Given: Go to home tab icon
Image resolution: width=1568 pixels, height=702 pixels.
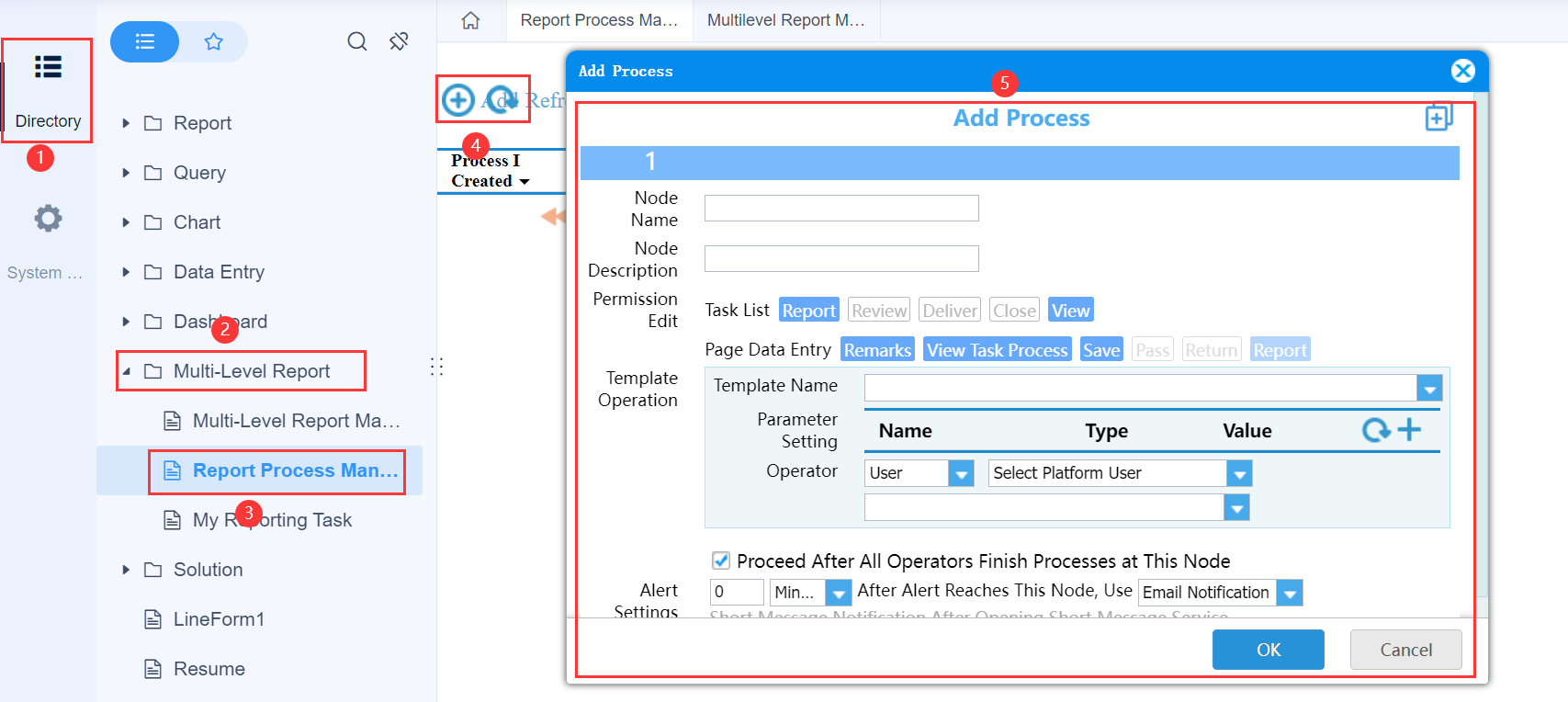Looking at the screenshot, I should (470, 20).
